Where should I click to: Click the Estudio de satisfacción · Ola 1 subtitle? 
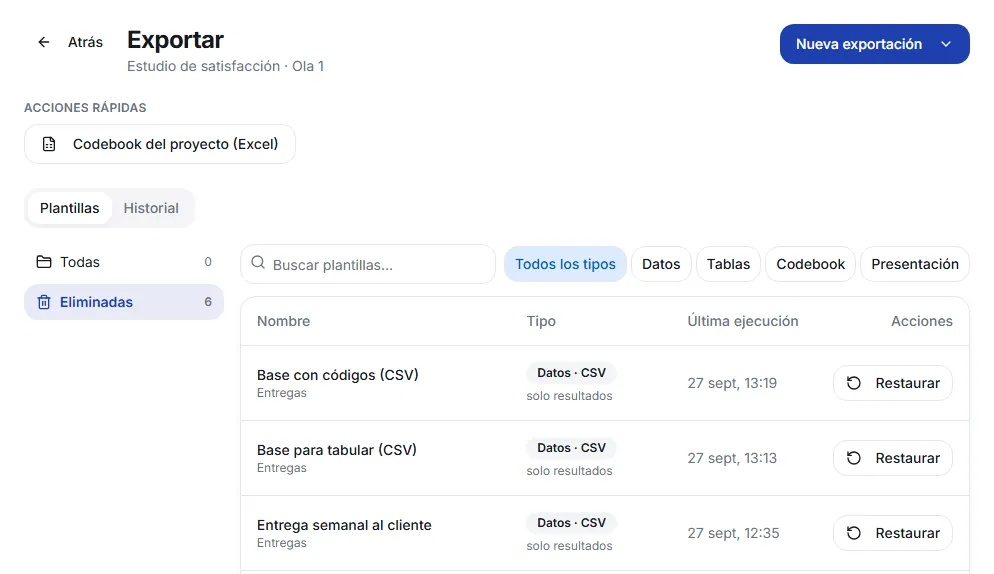tap(226, 66)
